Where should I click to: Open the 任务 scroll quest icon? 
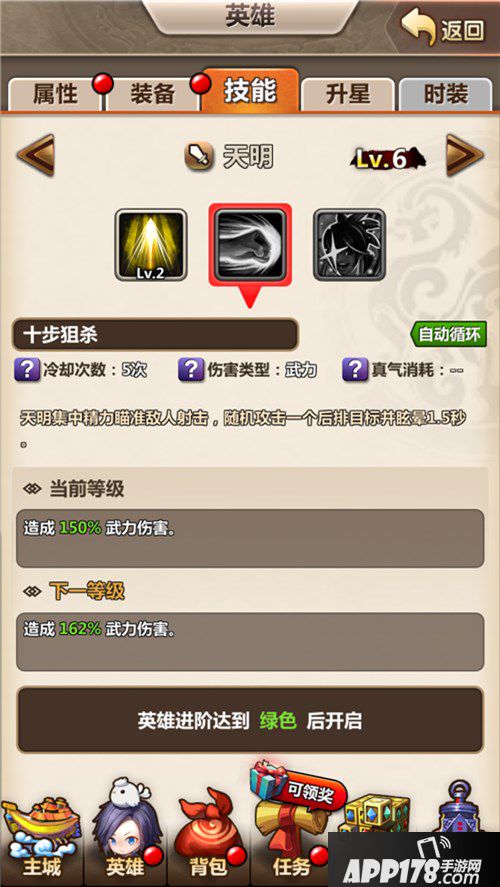click(291, 836)
